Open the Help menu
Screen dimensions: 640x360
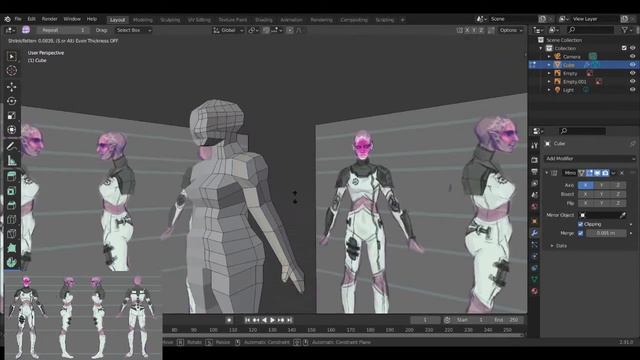click(x=92, y=19)
